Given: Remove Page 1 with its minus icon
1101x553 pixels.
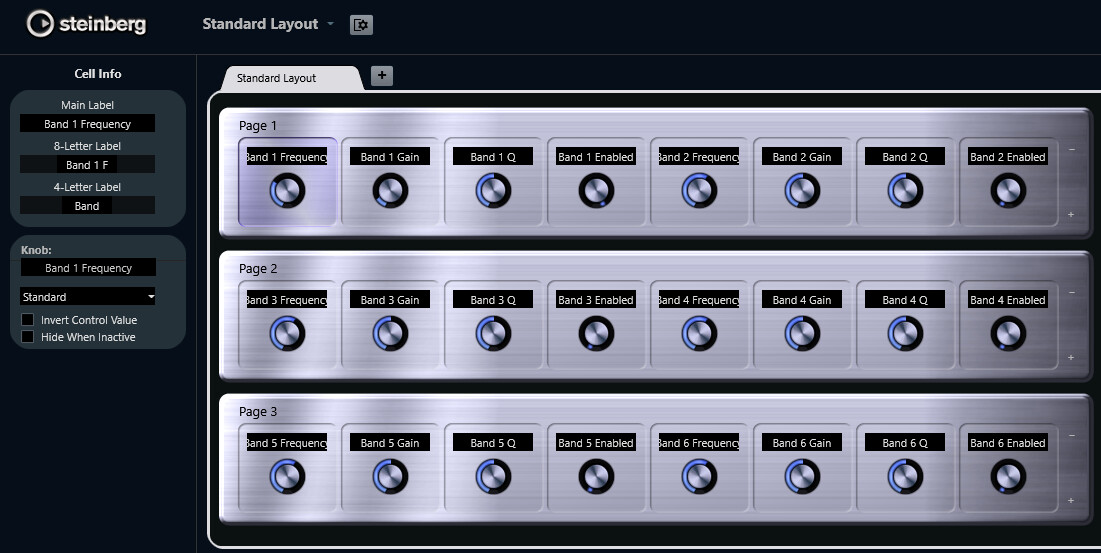Looking at the screenshot, I should pyautogui.click(x=1072, y=149).
